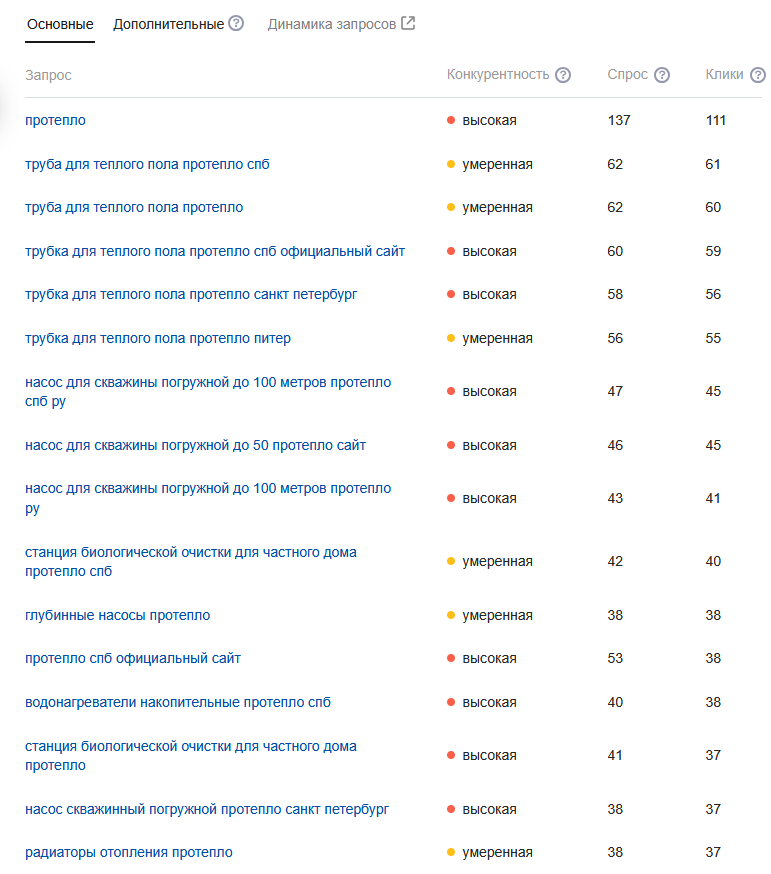Select demand value 42
This screenshot has height=874, width=771.
click(x=615, y=561)
